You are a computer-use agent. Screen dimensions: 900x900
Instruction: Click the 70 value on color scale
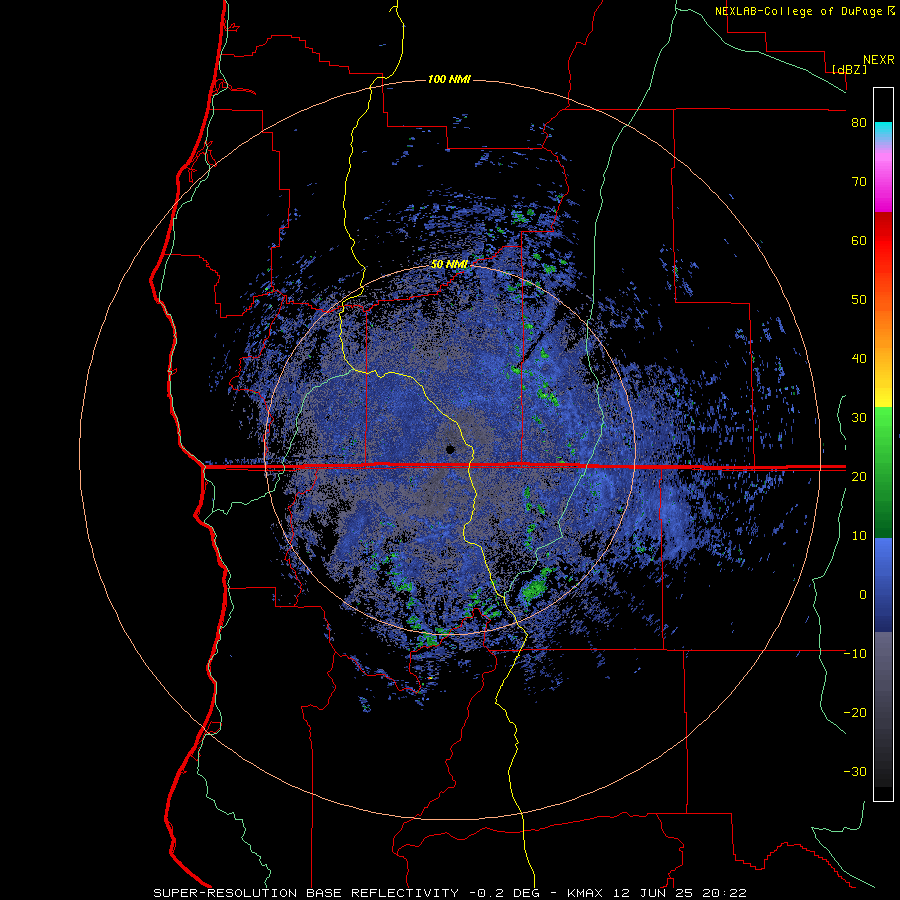pyautogui.click(x=859, y=182)
